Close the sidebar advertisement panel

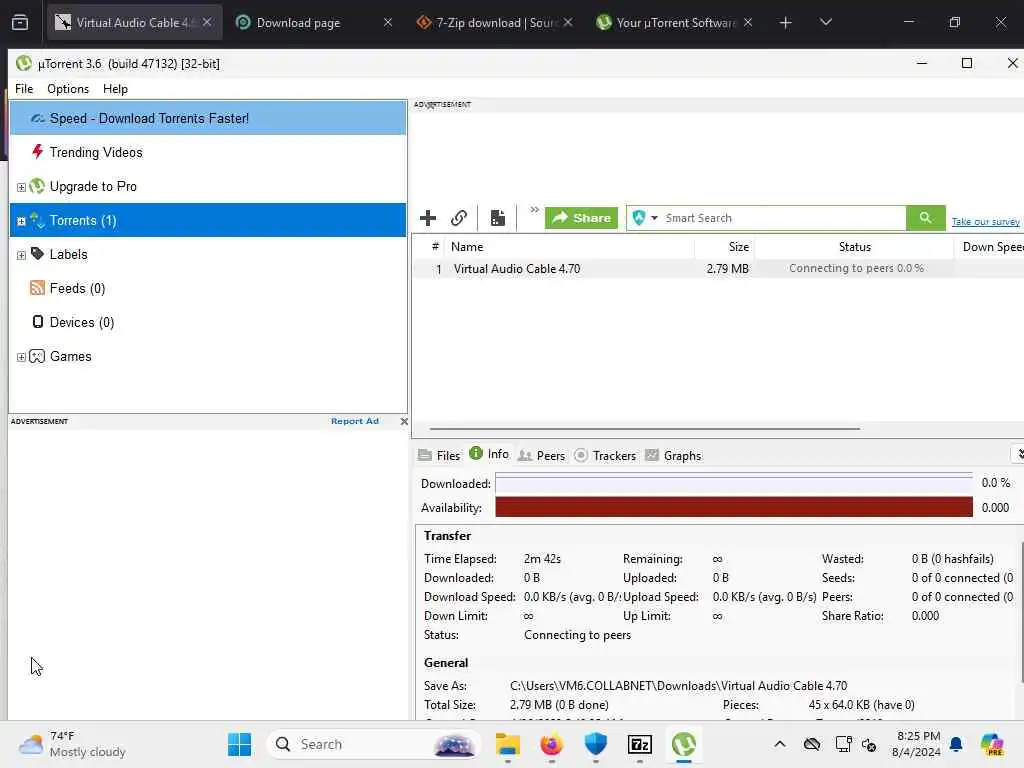[x=404, y=421]
